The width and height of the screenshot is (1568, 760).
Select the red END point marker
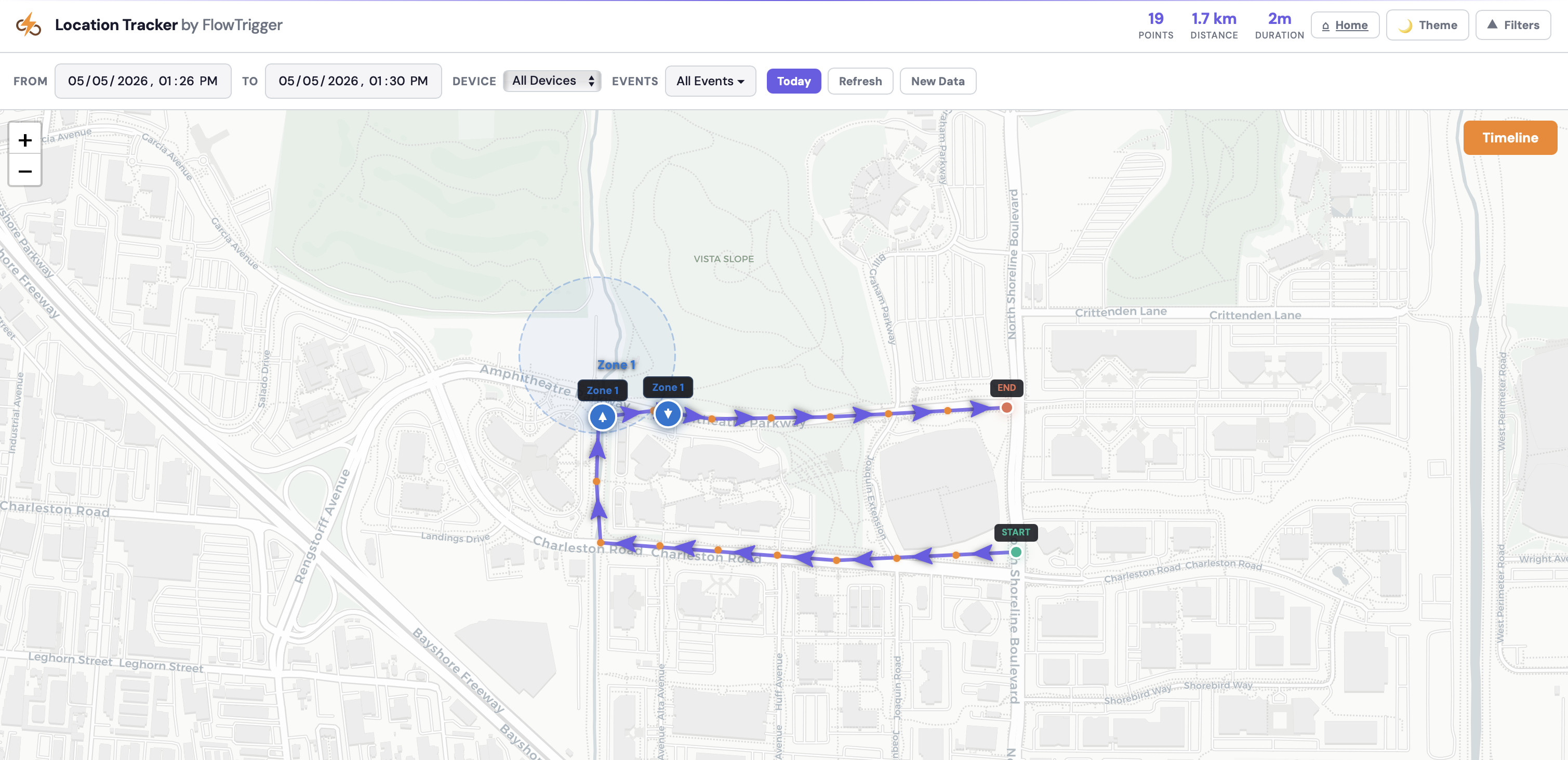click(x=1007, y=408)
